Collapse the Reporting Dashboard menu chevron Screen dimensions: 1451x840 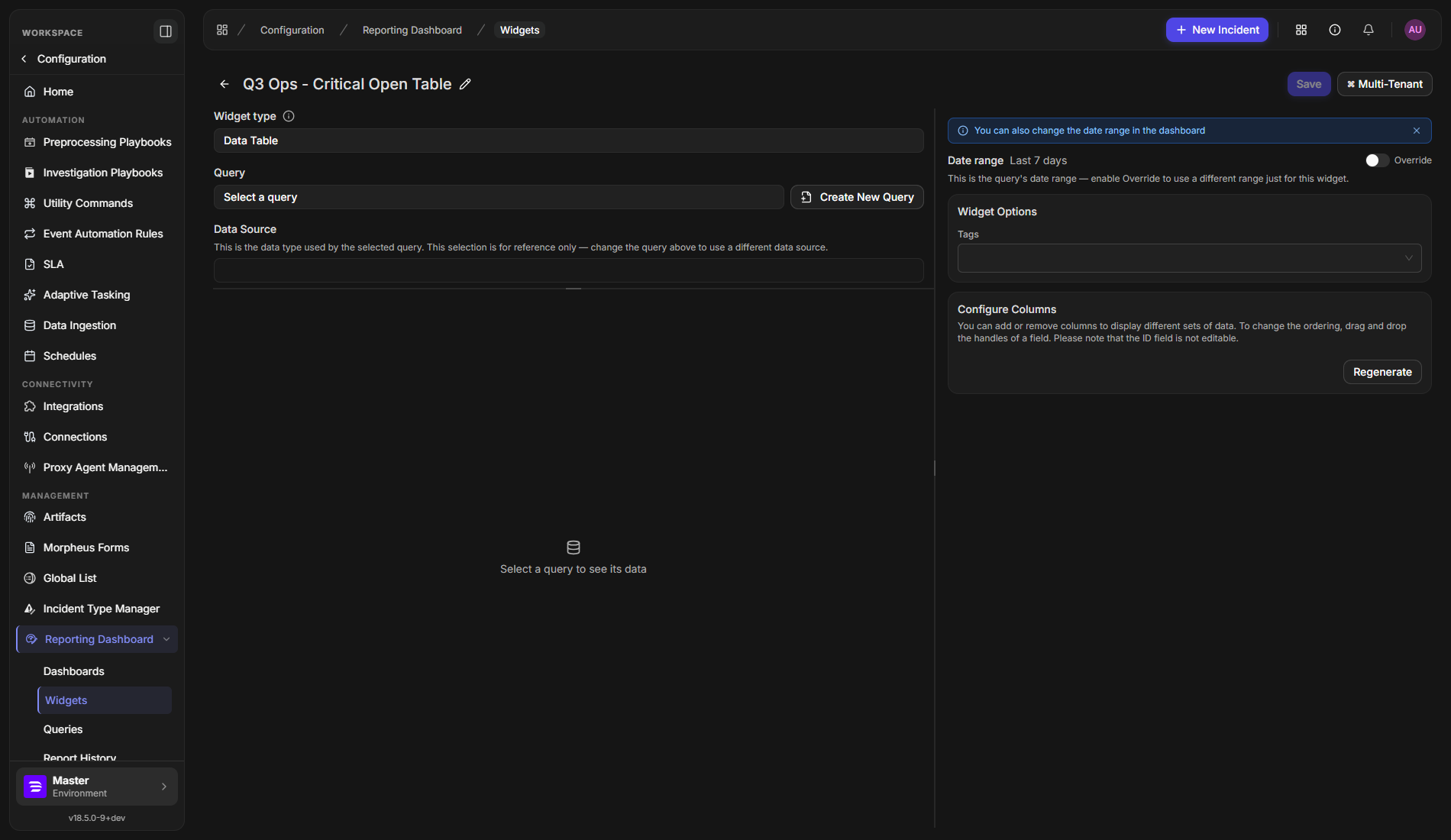click(x=166, y=639)
